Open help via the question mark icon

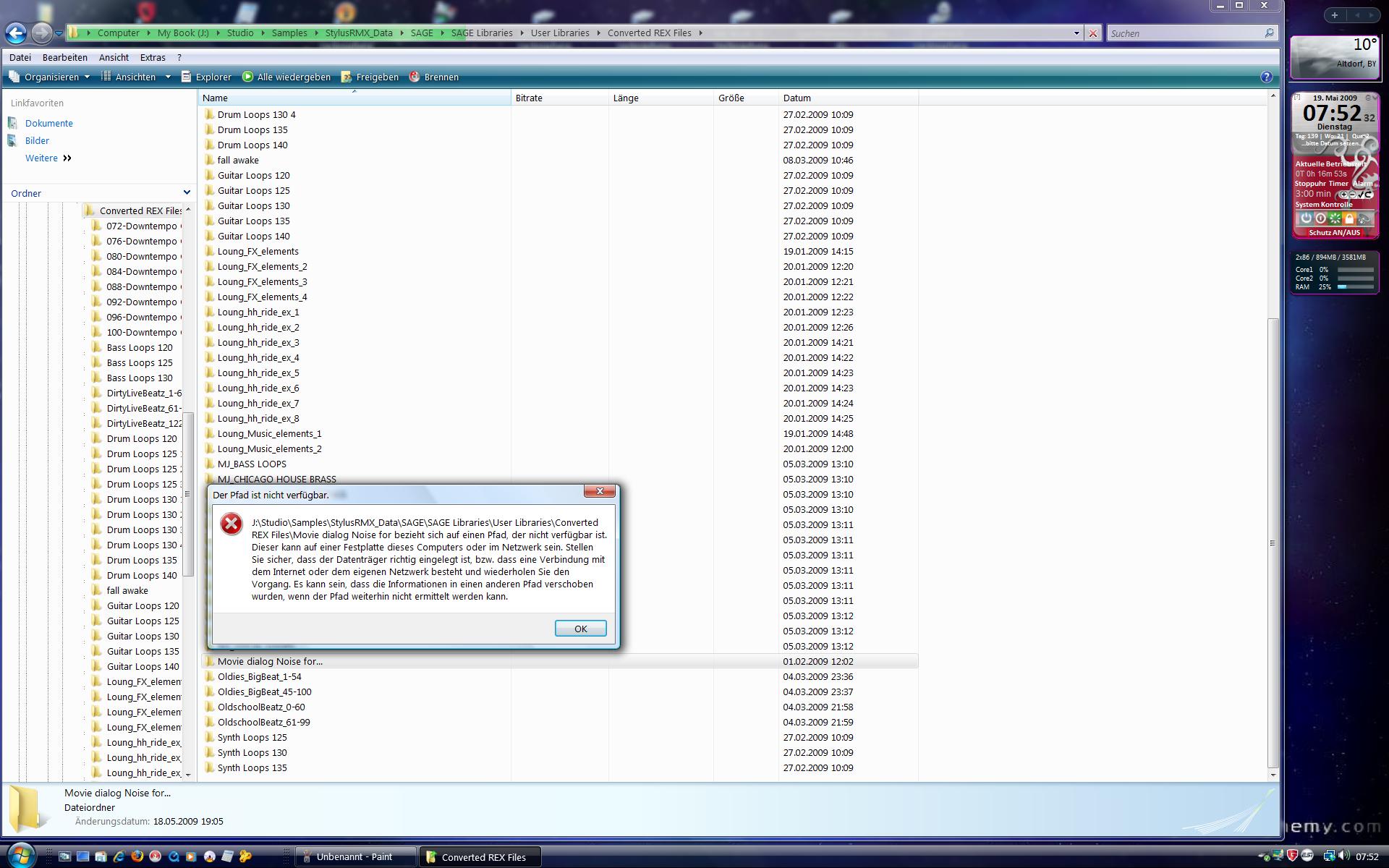[1266, 77]
